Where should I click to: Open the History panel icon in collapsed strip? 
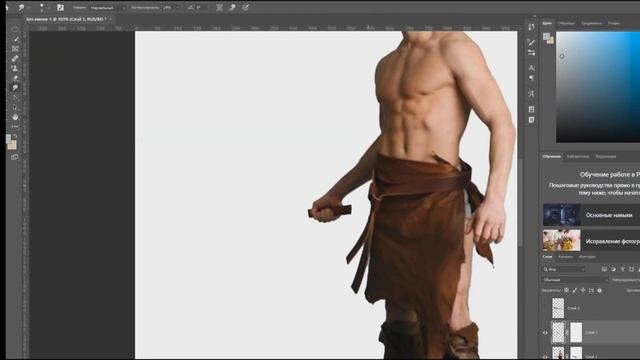(531, 27)
